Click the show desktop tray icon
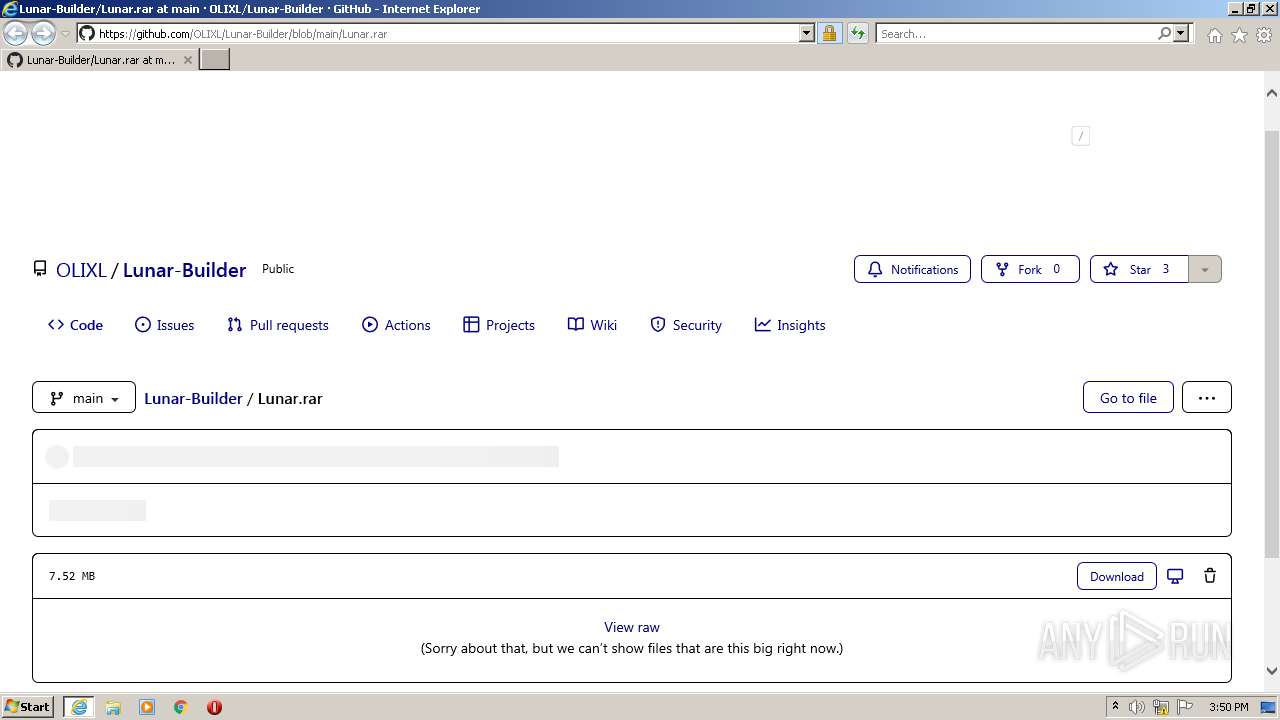Image resolution: width=1280 pixels, height=720 pixels. point(1269,707)
